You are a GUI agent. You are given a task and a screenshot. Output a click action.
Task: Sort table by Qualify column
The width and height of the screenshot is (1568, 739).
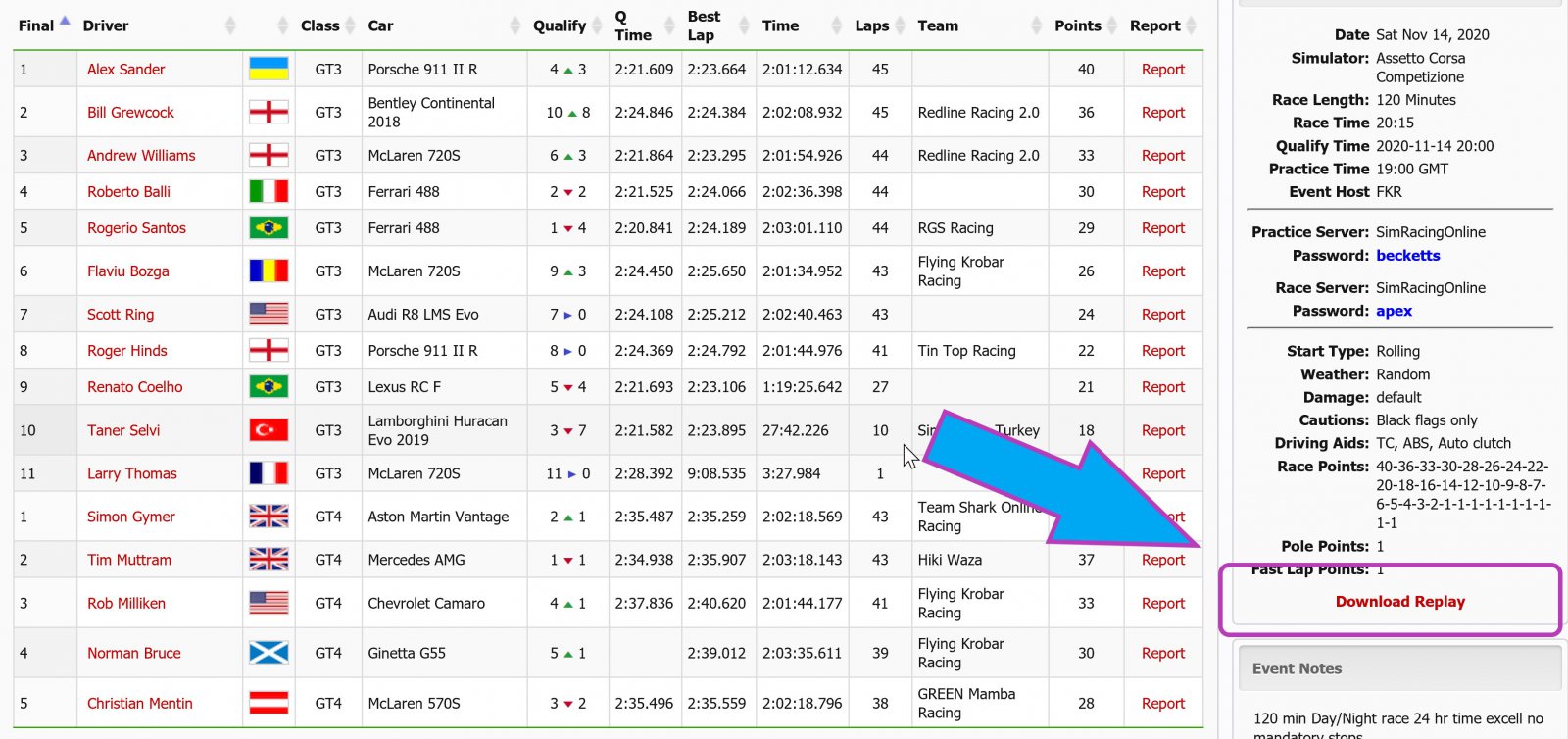(560, 25)
